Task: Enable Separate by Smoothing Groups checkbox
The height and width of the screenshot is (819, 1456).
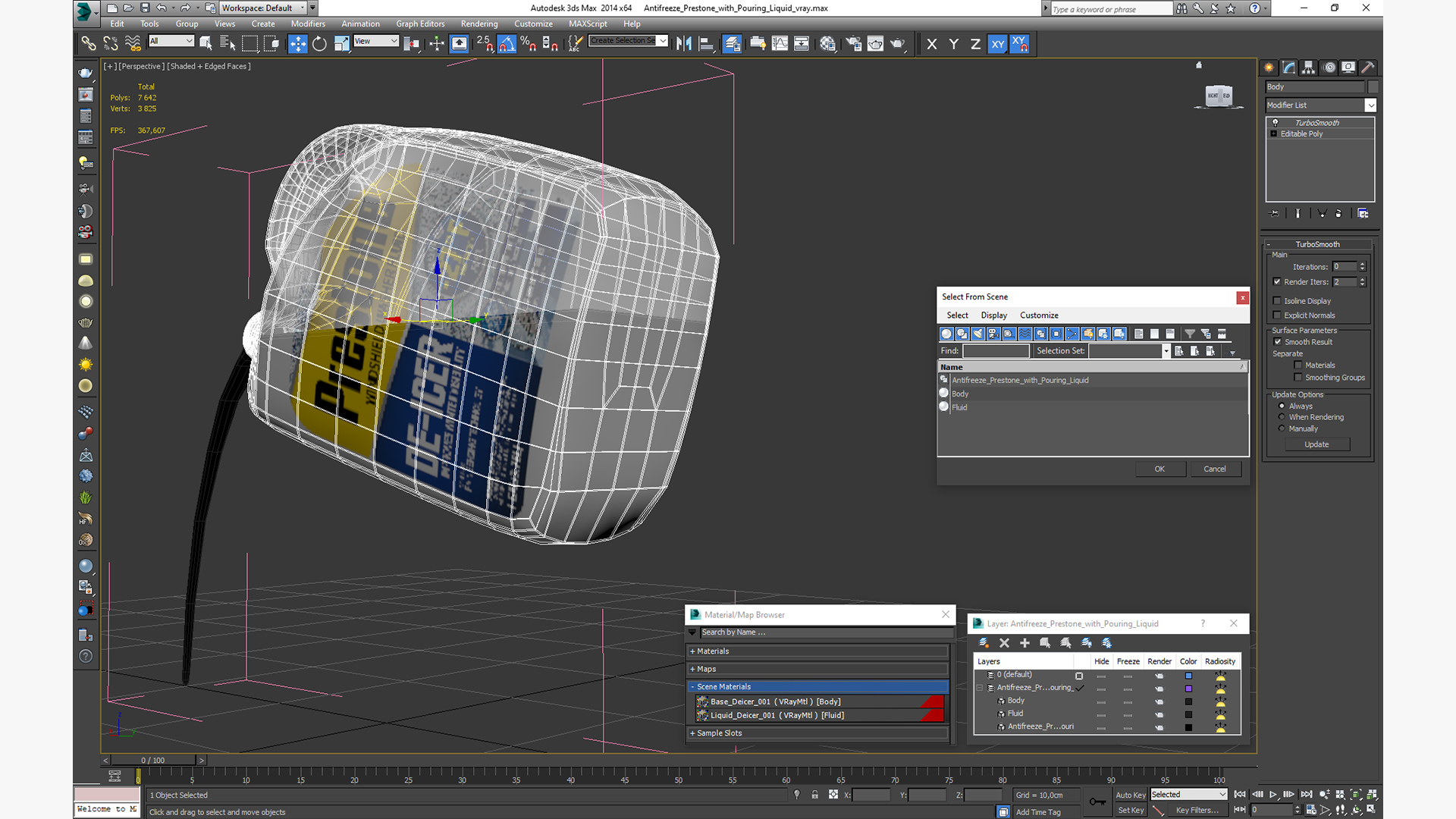Action: 1298,378
